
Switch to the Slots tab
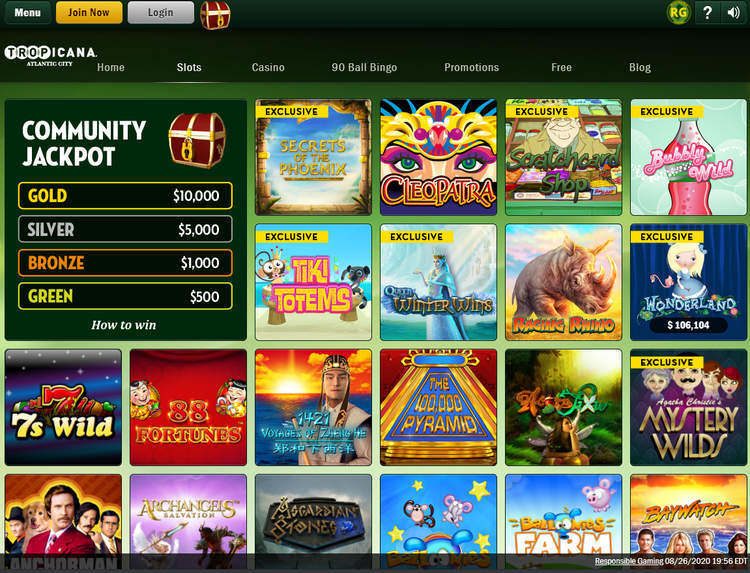(x=189, y=67)
